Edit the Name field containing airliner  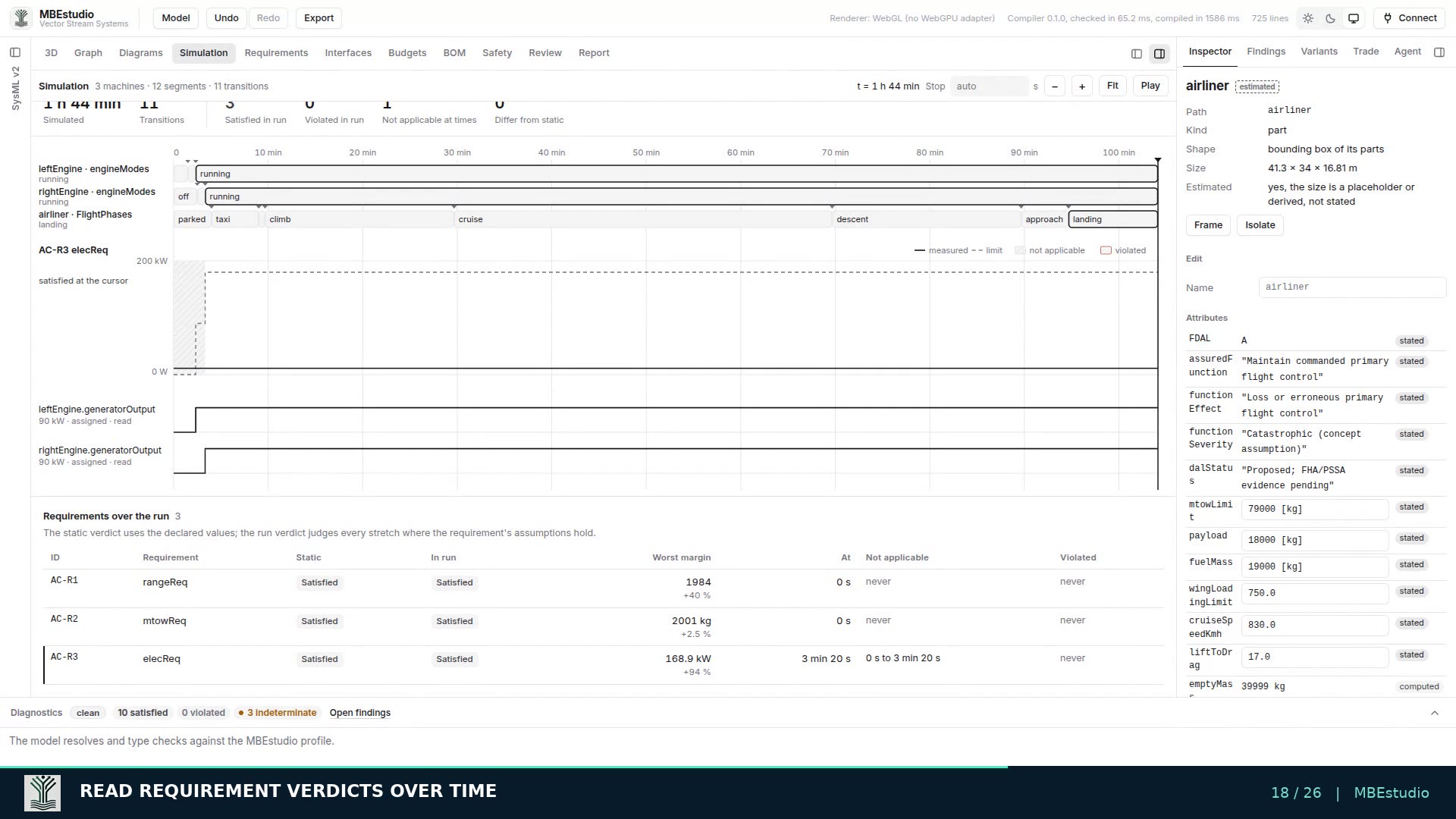coord(1352,287)
